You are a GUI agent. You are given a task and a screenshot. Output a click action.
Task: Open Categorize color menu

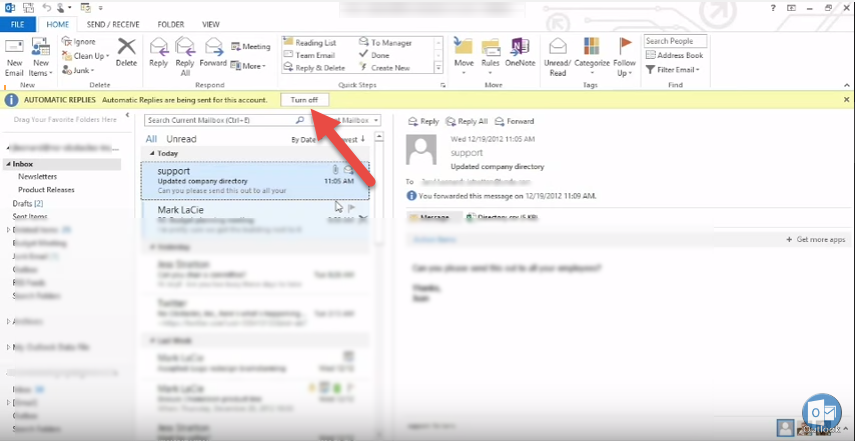point(592,57)
